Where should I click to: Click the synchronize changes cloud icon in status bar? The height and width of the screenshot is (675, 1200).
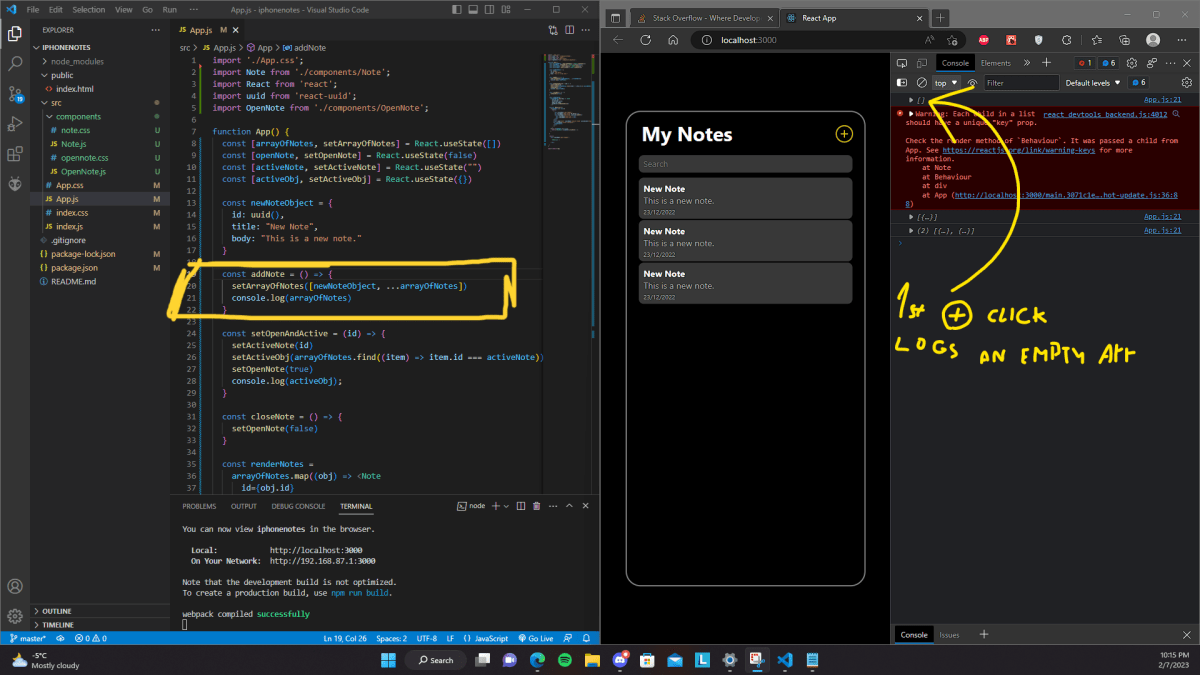61,638
